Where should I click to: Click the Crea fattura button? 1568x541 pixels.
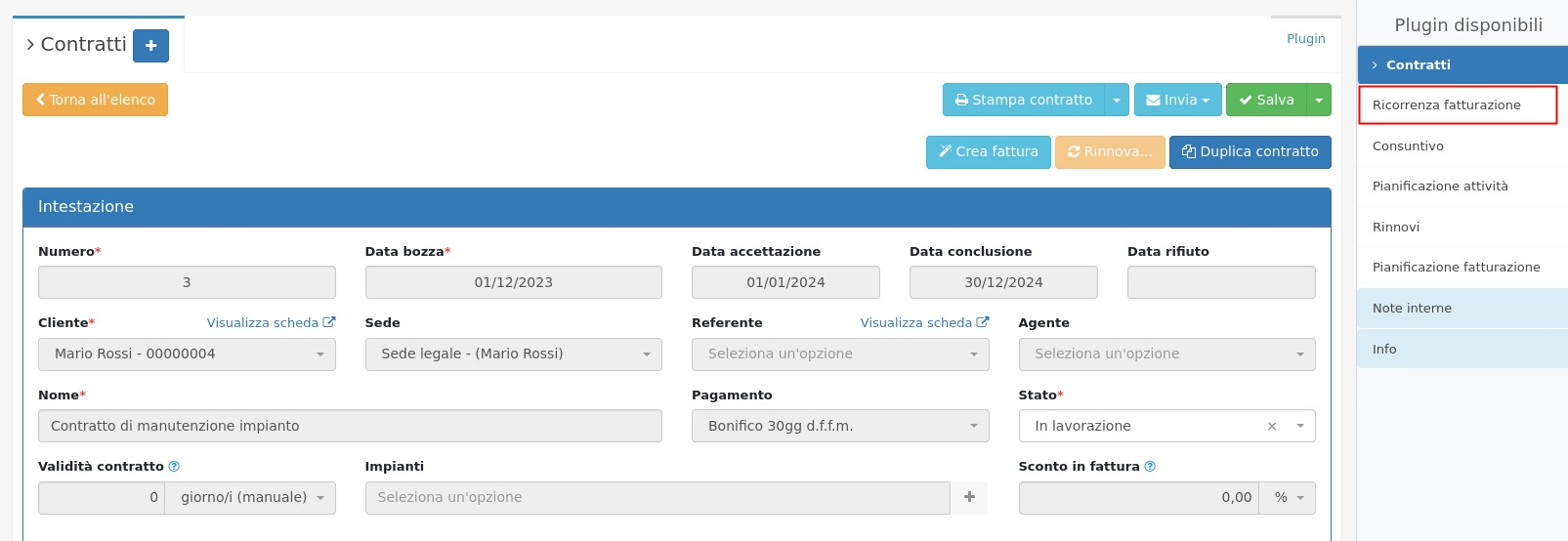(x=988, y=152)
